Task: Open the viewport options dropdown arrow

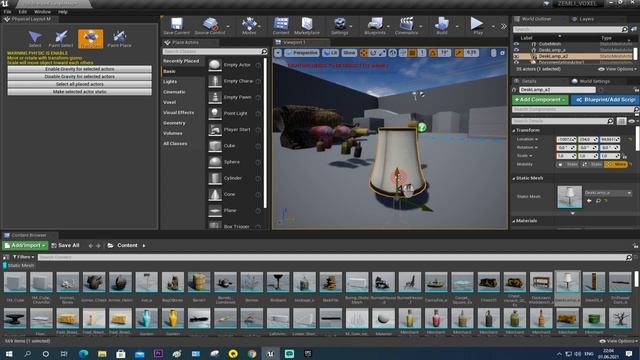Action: tap(278, 53)
